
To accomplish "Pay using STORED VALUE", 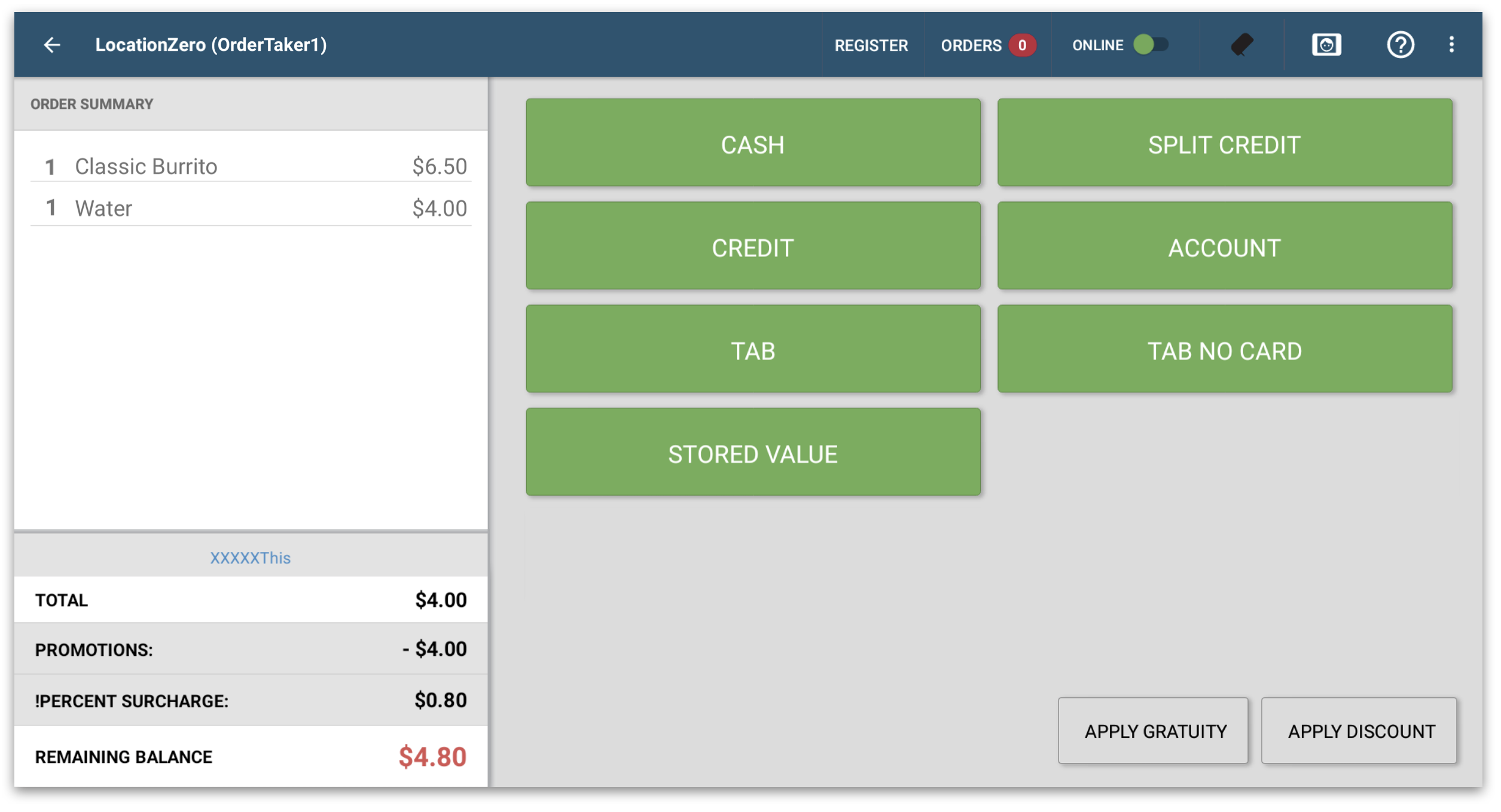I will coord(752,453).
